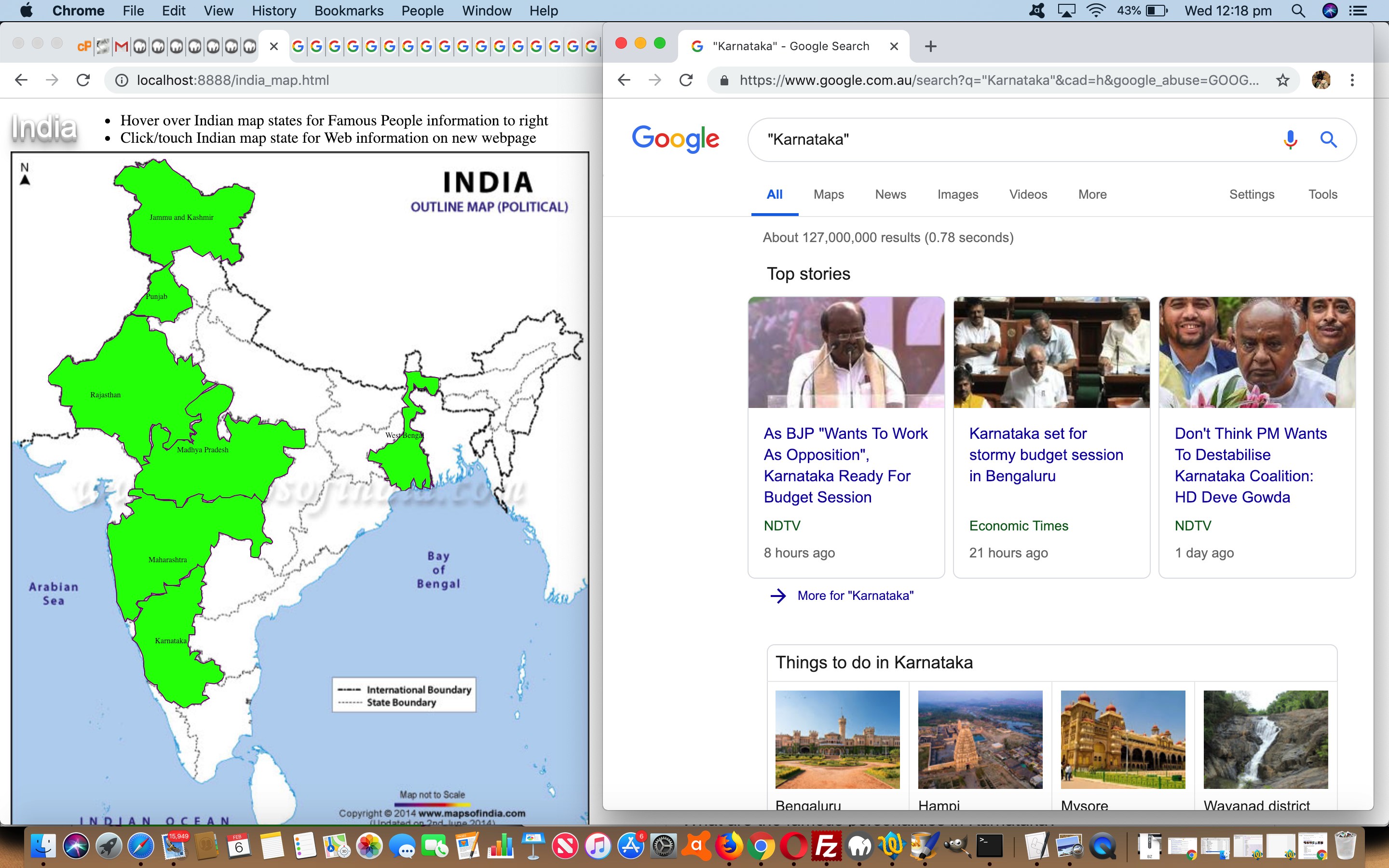Switch to the Maps results tab
The width and height of the screenshot is (1389, 868).
click(x=828, y=195)
